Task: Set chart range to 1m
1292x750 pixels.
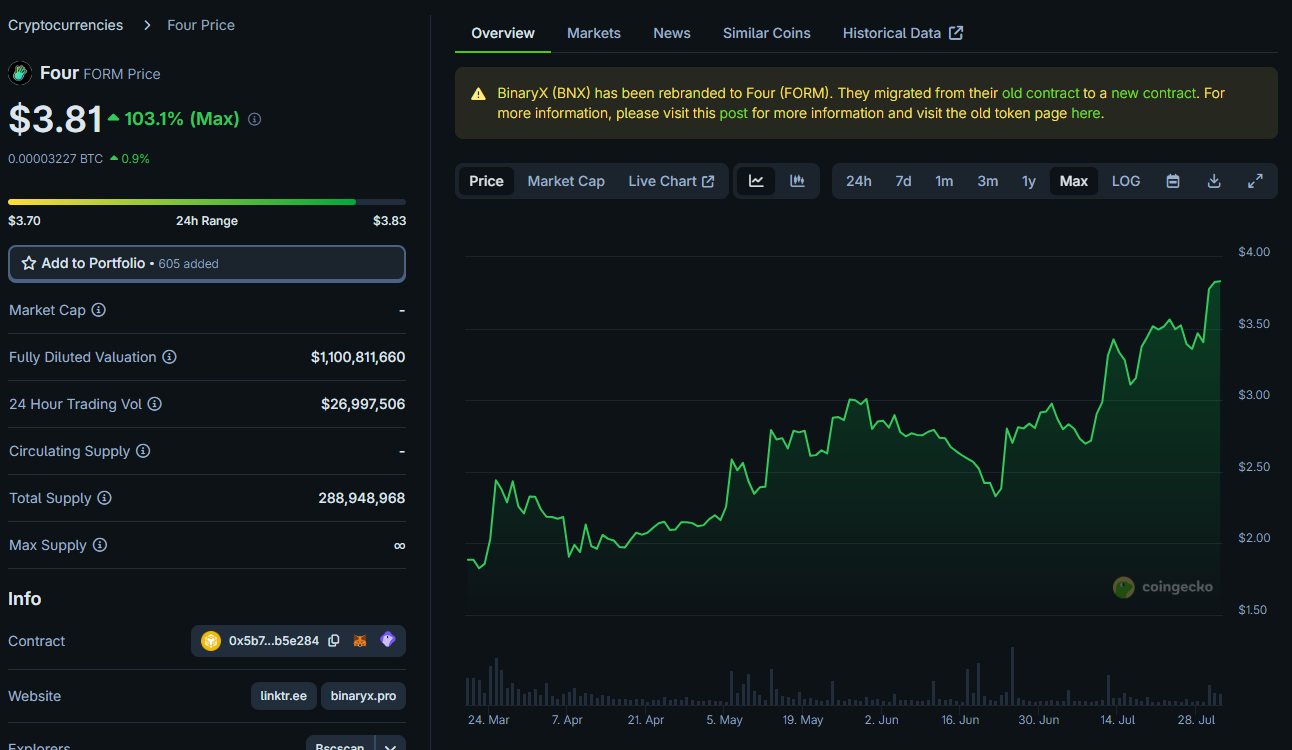Action: click(x=944, y=181)
